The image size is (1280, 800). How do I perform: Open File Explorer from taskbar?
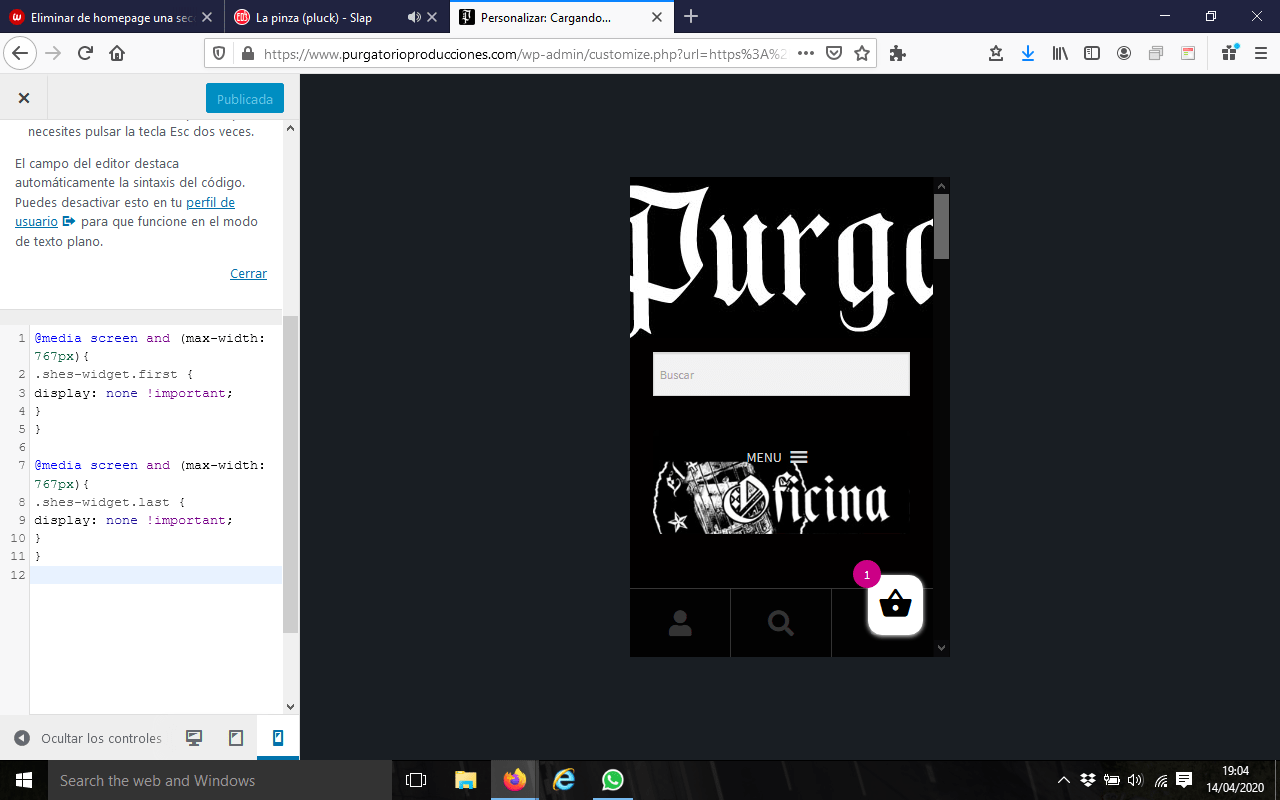(x=466, y=780)
